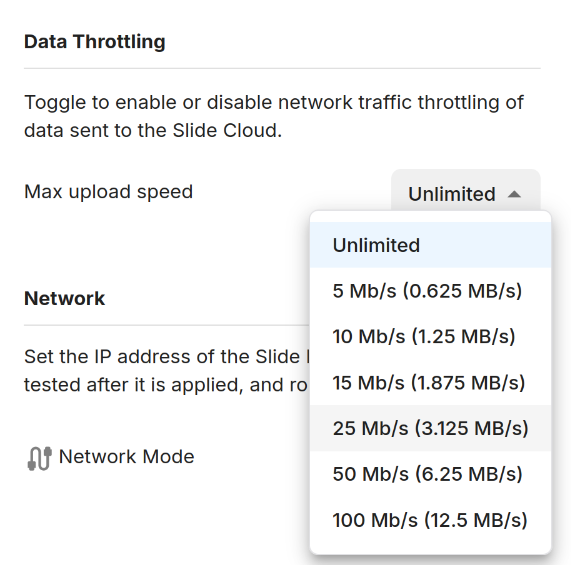Click the Network section heading
This screenshot has height=565, width=571.
(x=64, y=299)
